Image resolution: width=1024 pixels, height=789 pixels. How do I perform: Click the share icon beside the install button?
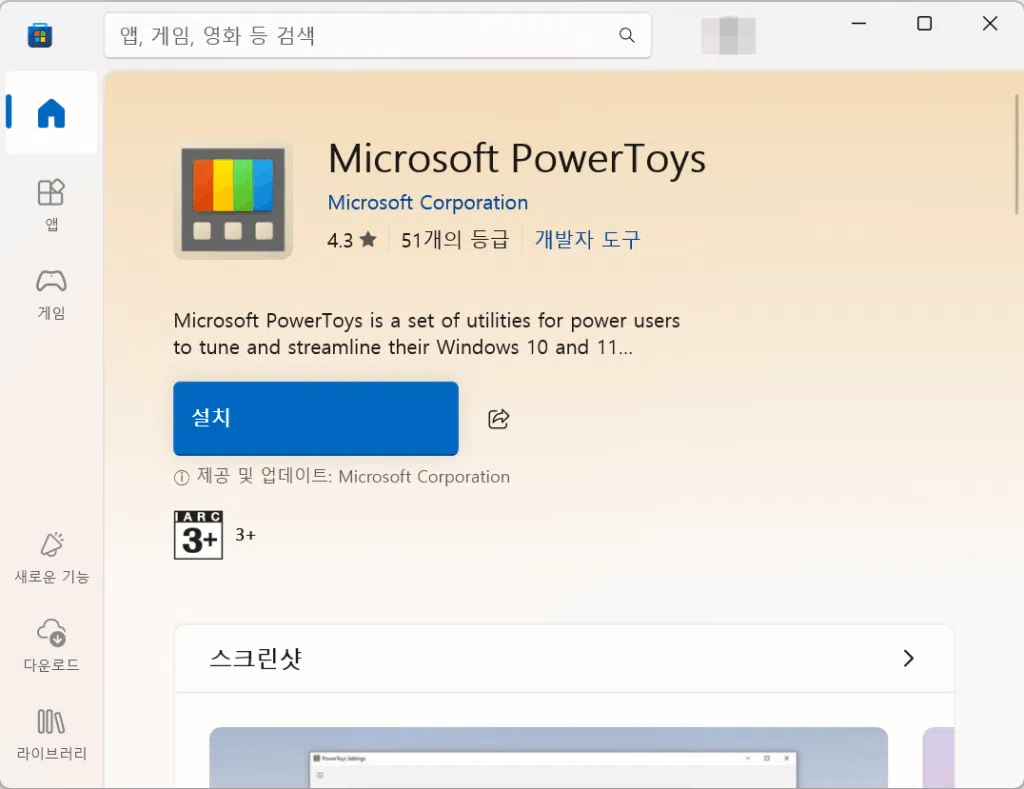coord(498,419)
